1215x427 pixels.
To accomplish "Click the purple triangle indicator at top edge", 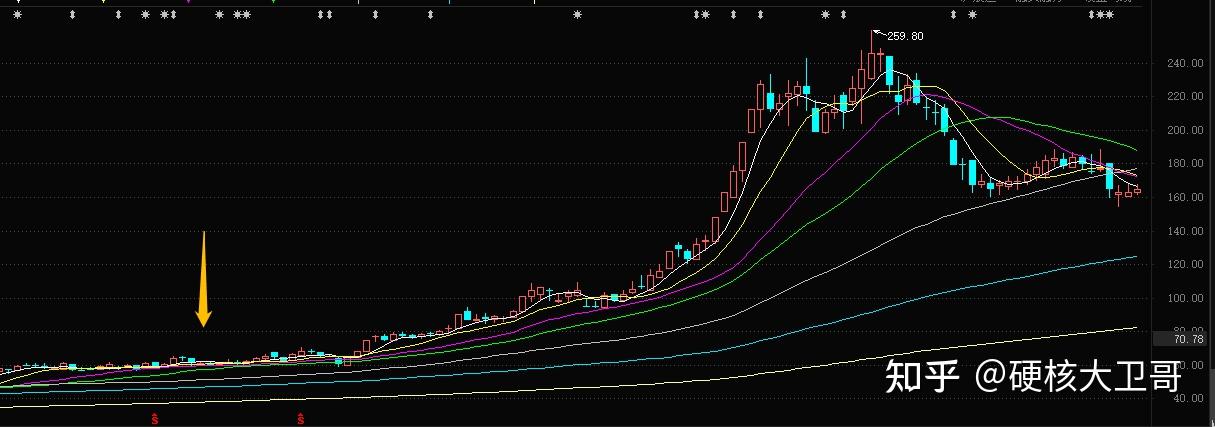I will click(189, 2).
